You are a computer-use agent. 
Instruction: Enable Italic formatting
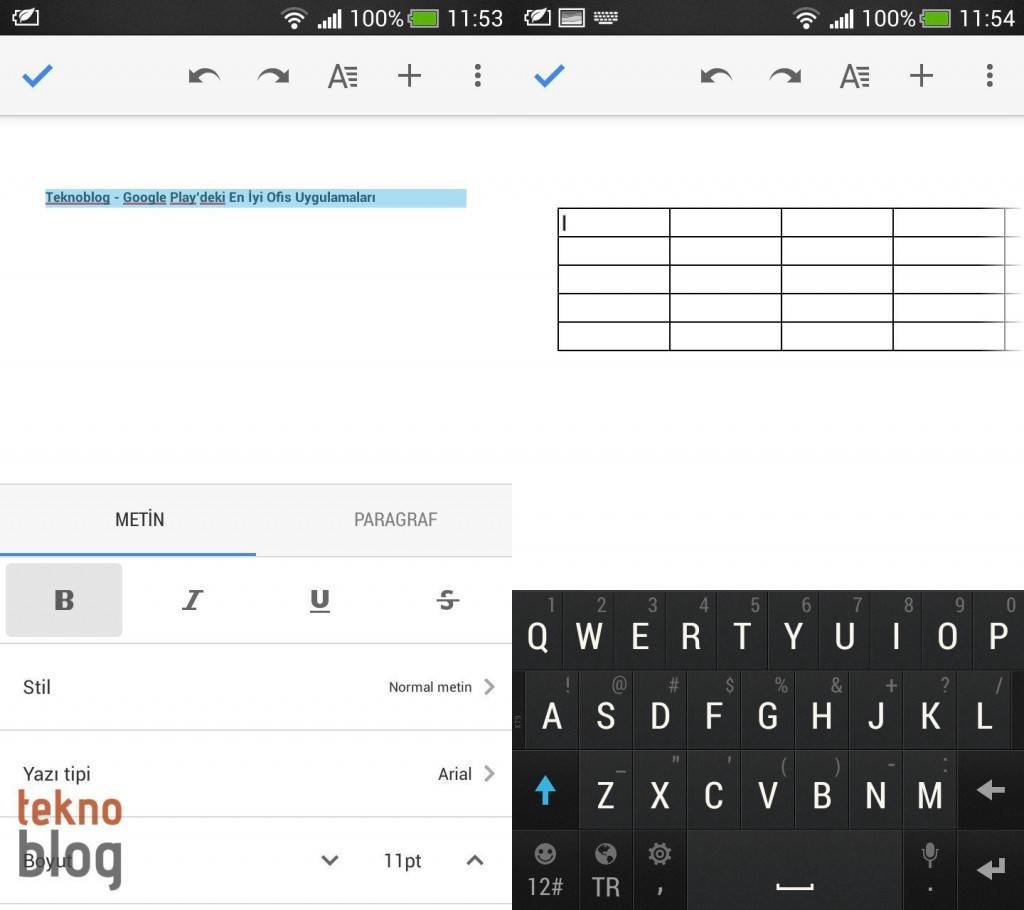(x=191, y=600)
